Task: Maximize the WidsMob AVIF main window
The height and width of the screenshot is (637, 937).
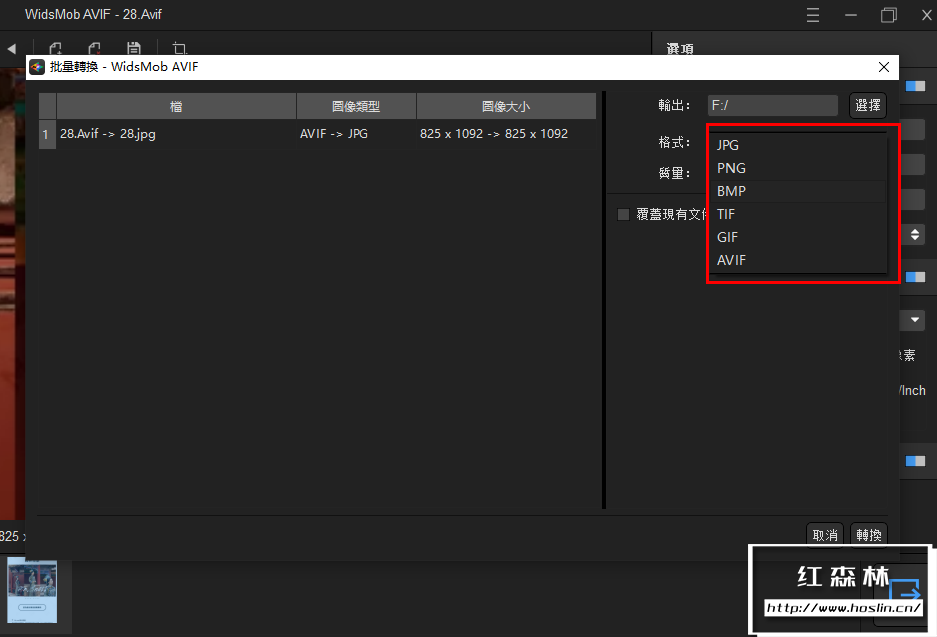Action: (x=889, y=15)
